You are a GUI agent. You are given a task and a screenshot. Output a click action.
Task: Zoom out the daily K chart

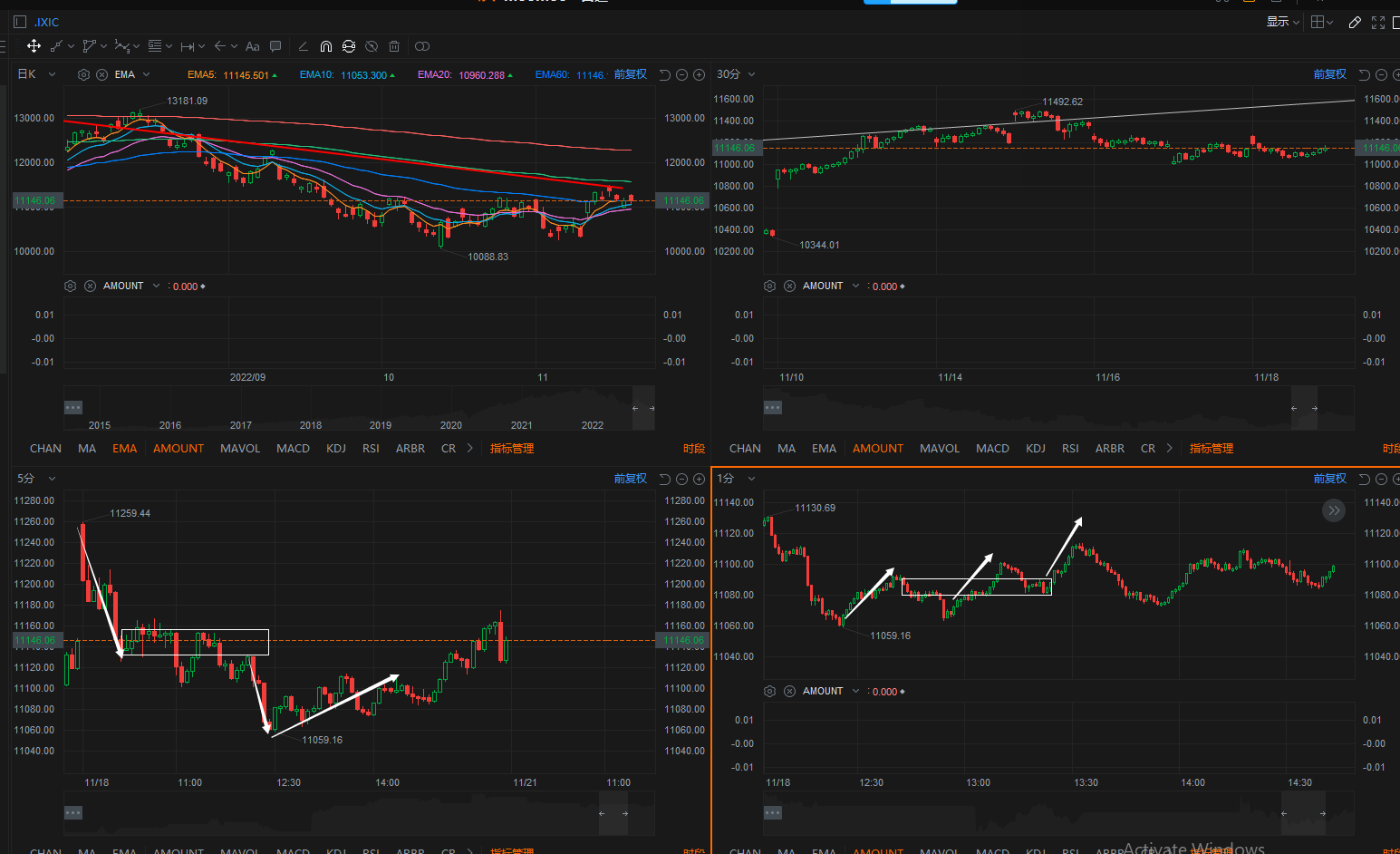point(682,74)
